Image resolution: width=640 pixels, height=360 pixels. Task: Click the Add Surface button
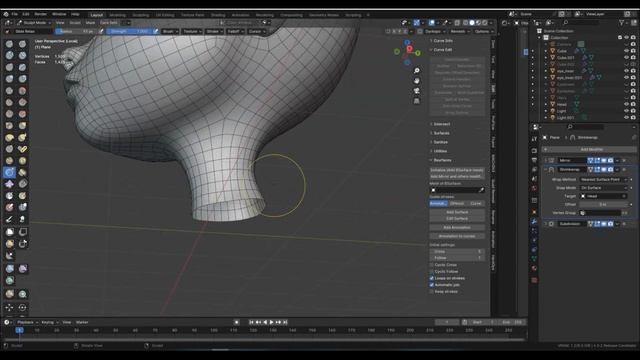[457, 212]
